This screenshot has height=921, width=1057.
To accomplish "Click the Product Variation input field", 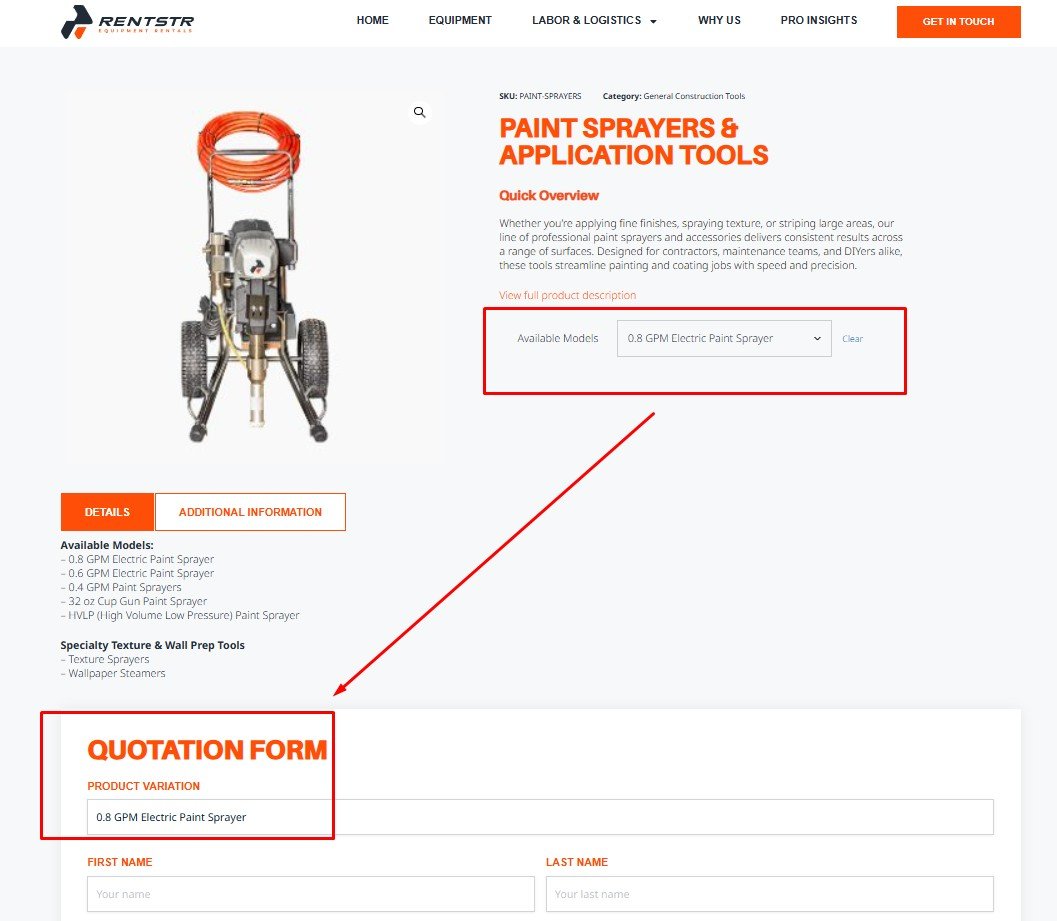I will pyautogui.click(x=540, y=817).
